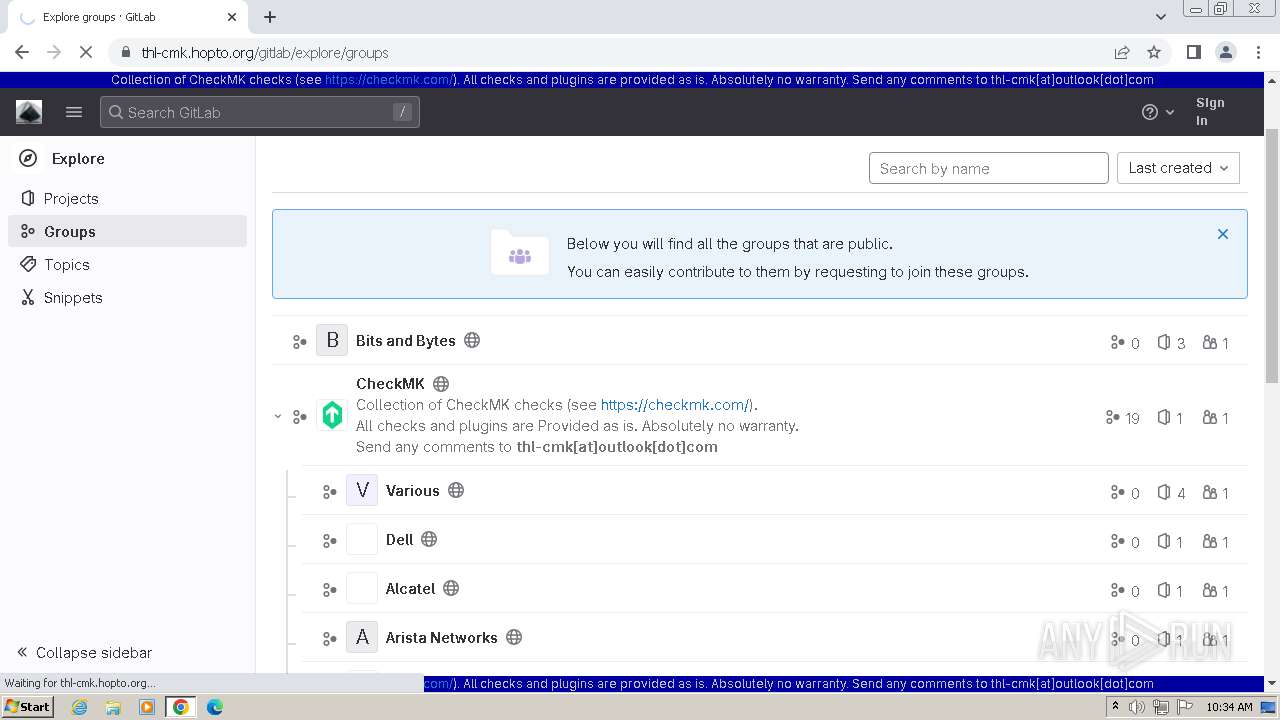Click the member count for Dell row
The height and width of the screenshot is (720, 1280).
1215,541
